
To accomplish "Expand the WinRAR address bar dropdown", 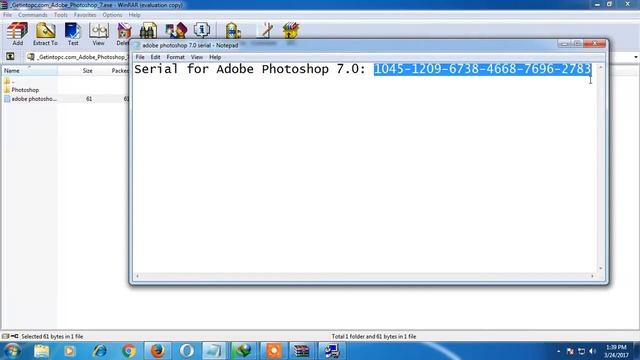I will point(636,57).
